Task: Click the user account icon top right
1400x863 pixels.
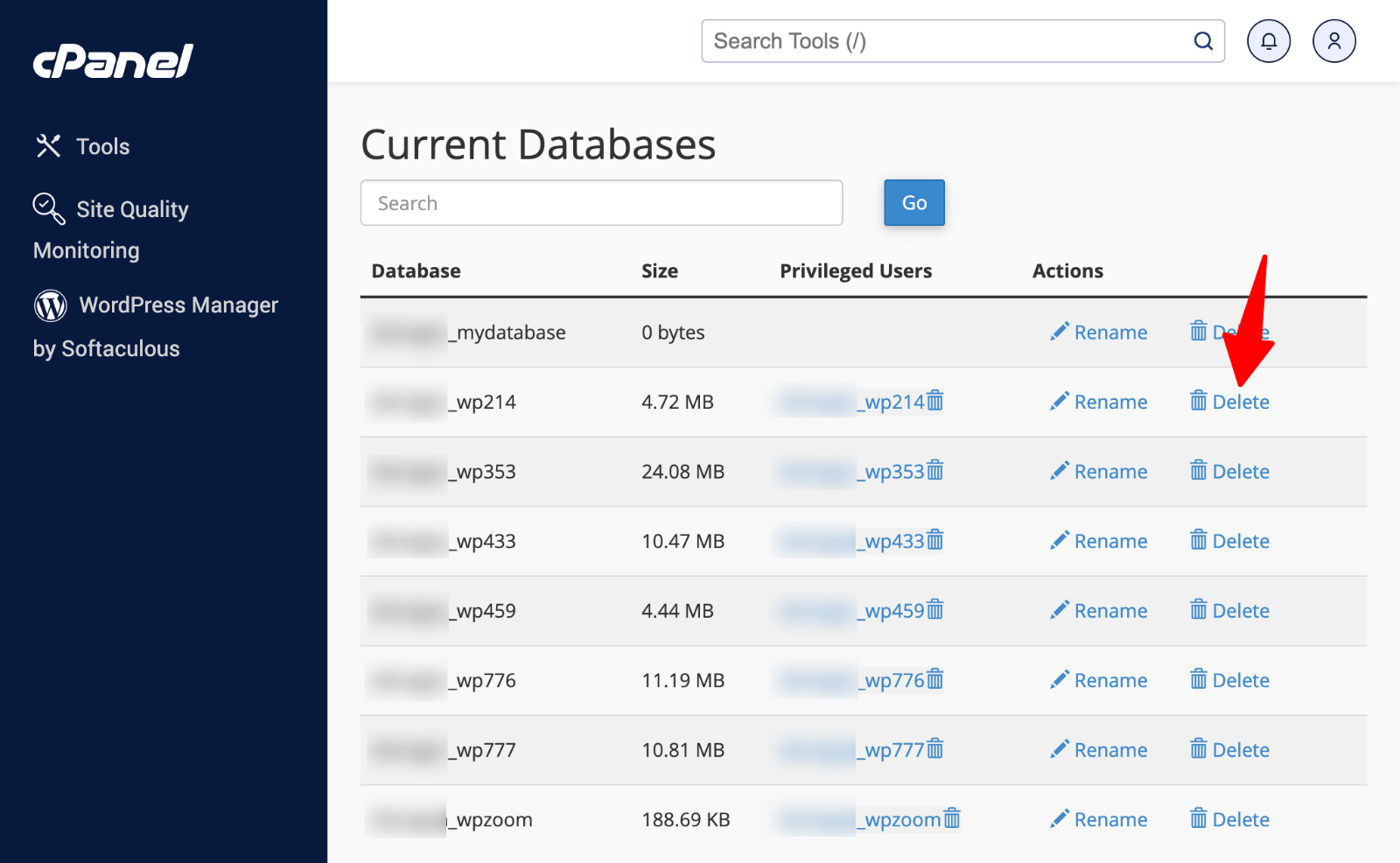Action: pos(1333,40)
